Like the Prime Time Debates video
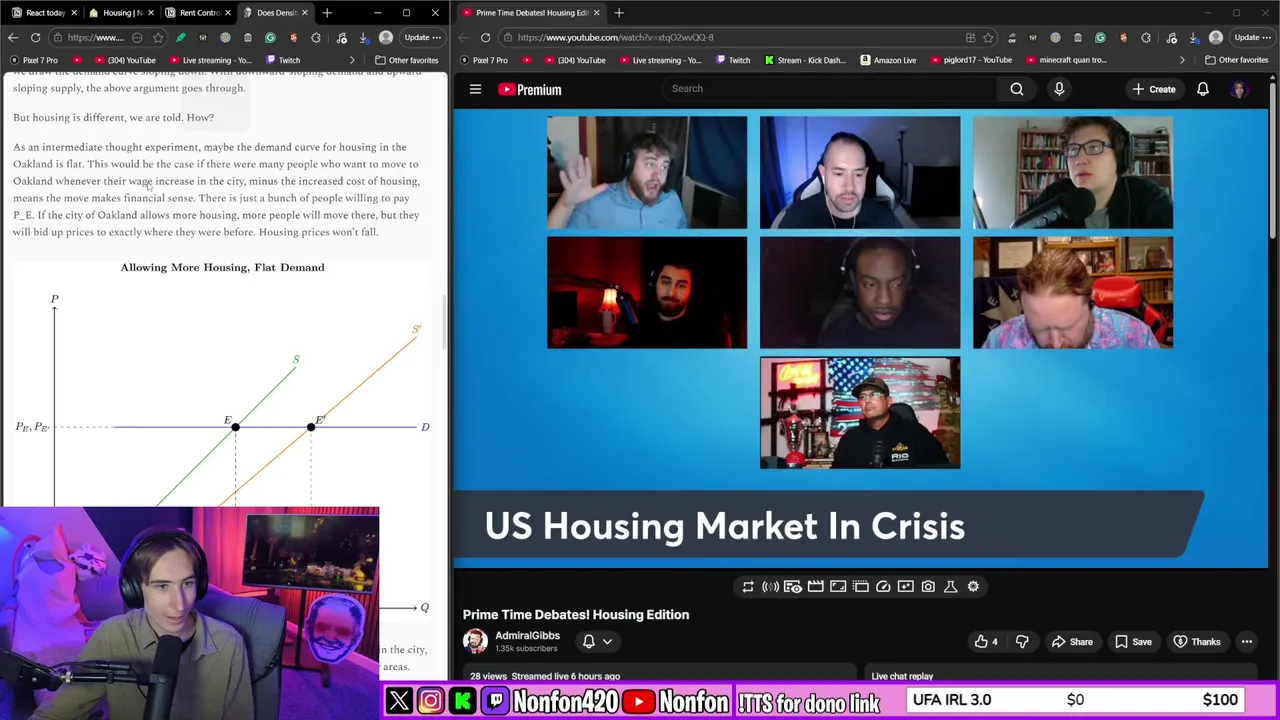The image size is (1280, 720). tap(986, 642)
